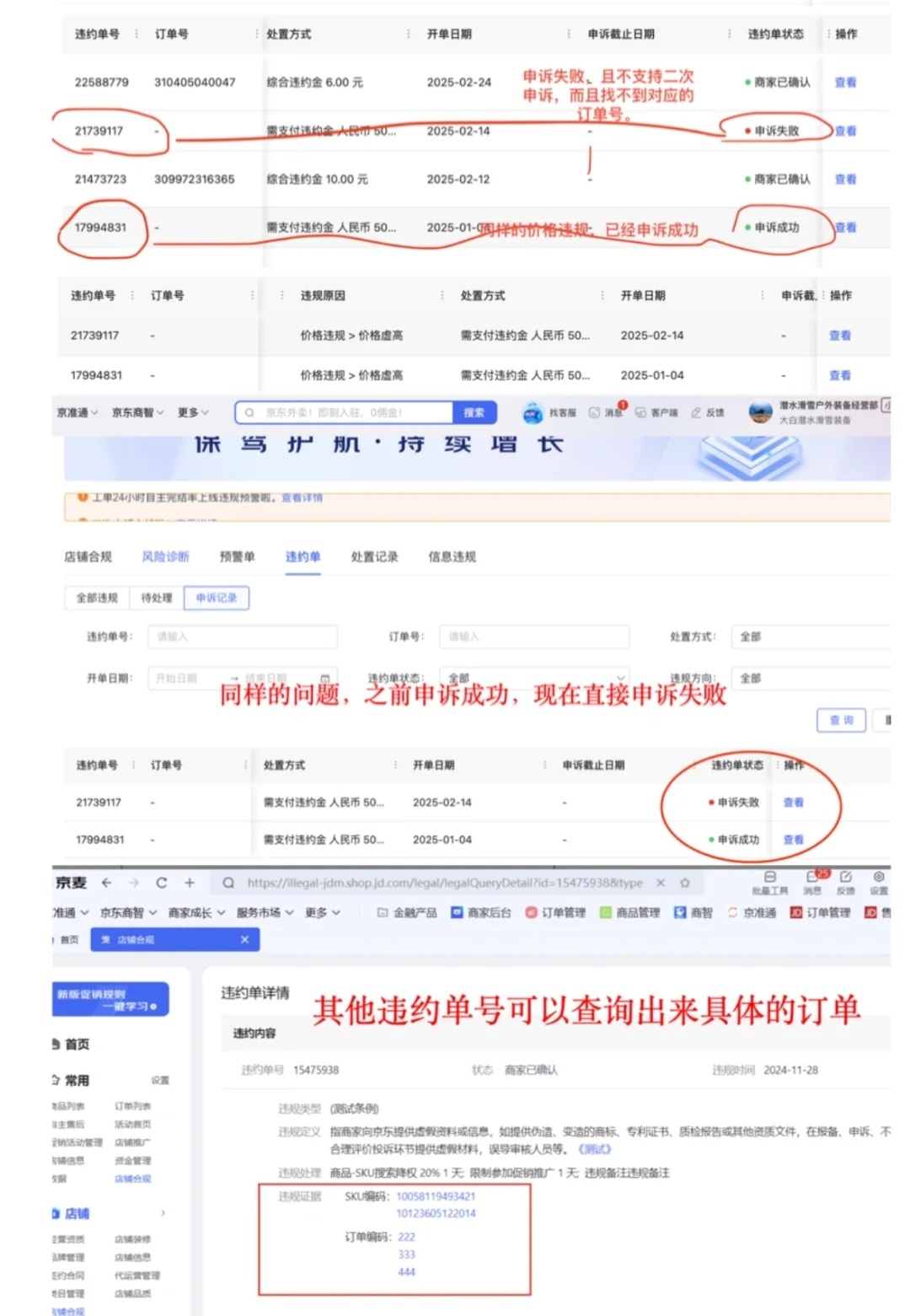Open 消息 with the 25 badge
This screenshot has width=910, height=1316.
[x=813, y=883]
